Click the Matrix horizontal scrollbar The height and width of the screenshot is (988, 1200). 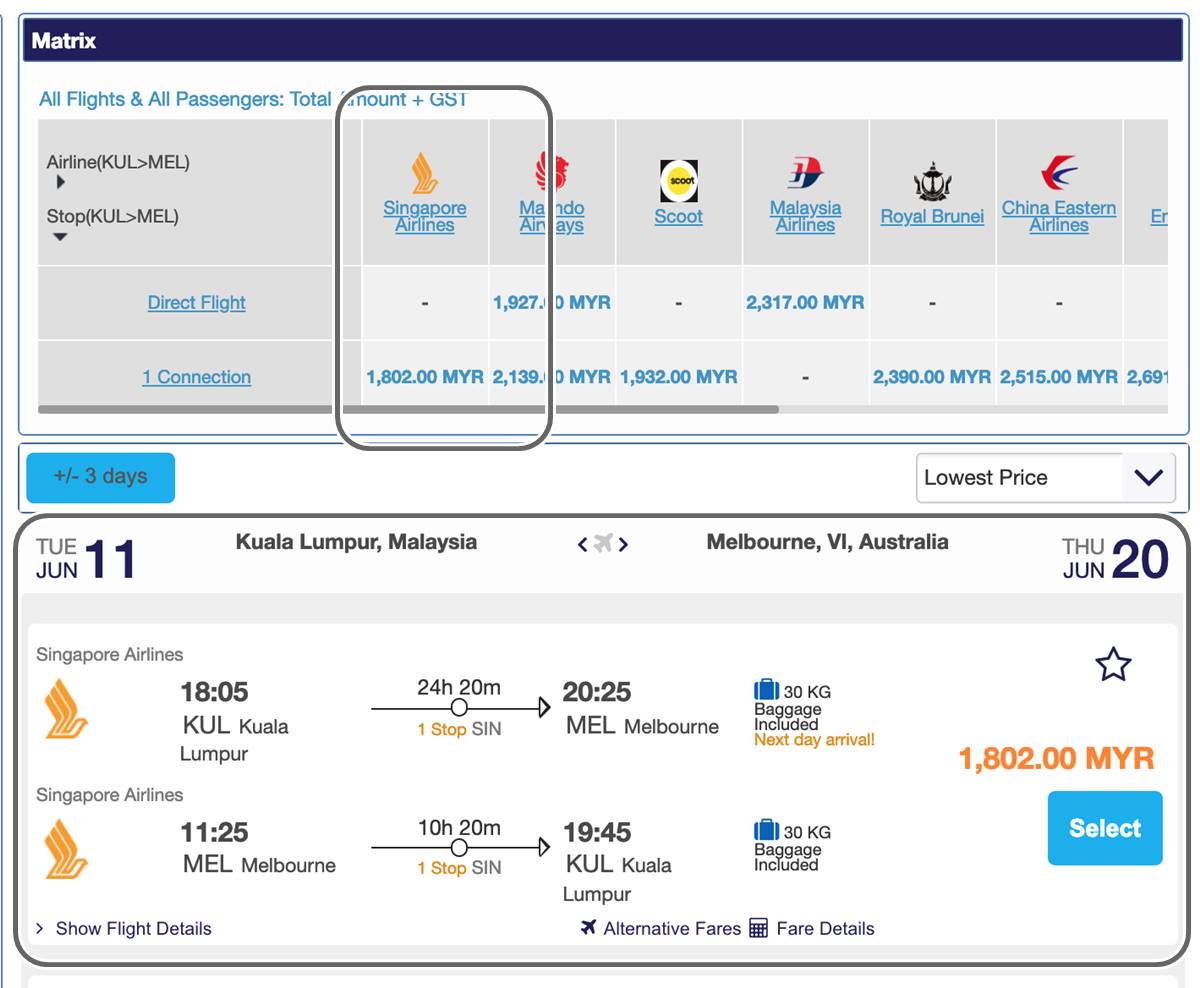pos(408,409)
